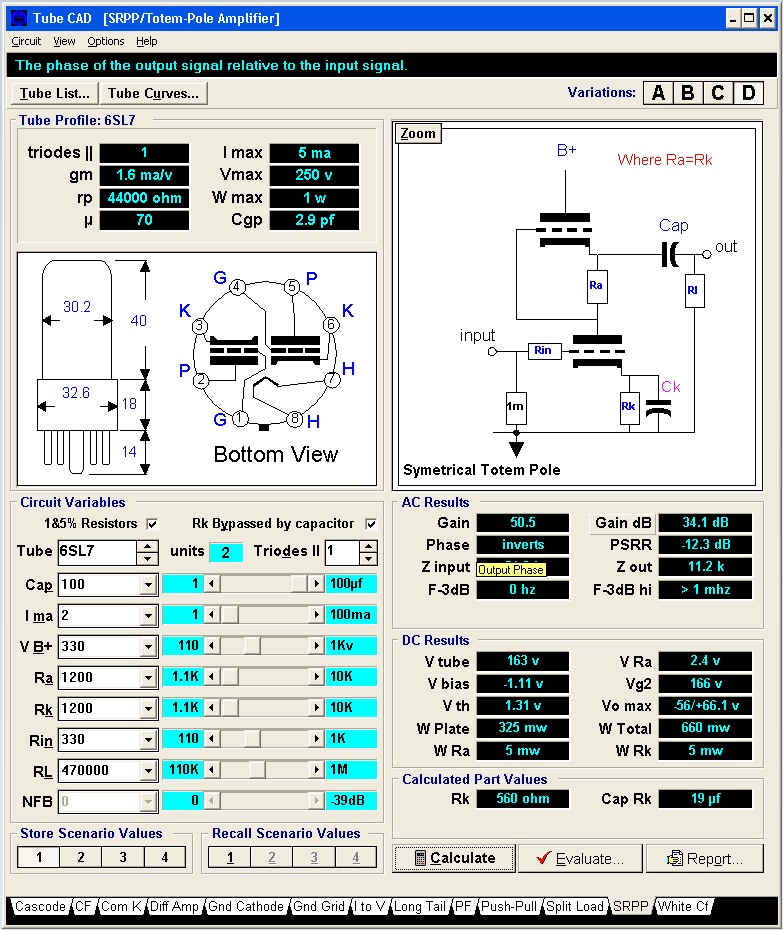
Task: Open the Tube Curves window
Action: click(153, 93)
